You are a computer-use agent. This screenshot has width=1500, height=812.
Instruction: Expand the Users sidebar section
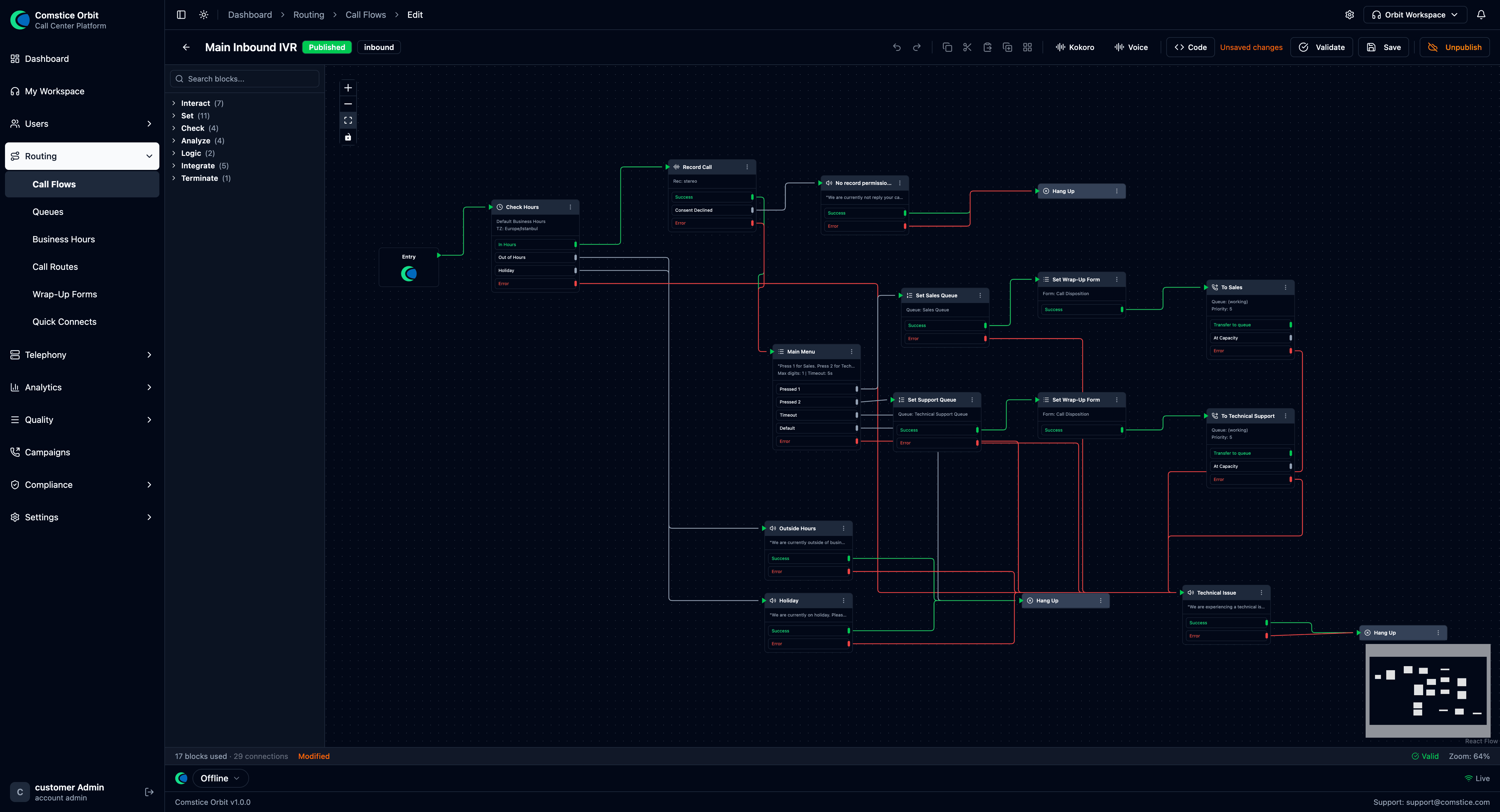tap(82, 123)
